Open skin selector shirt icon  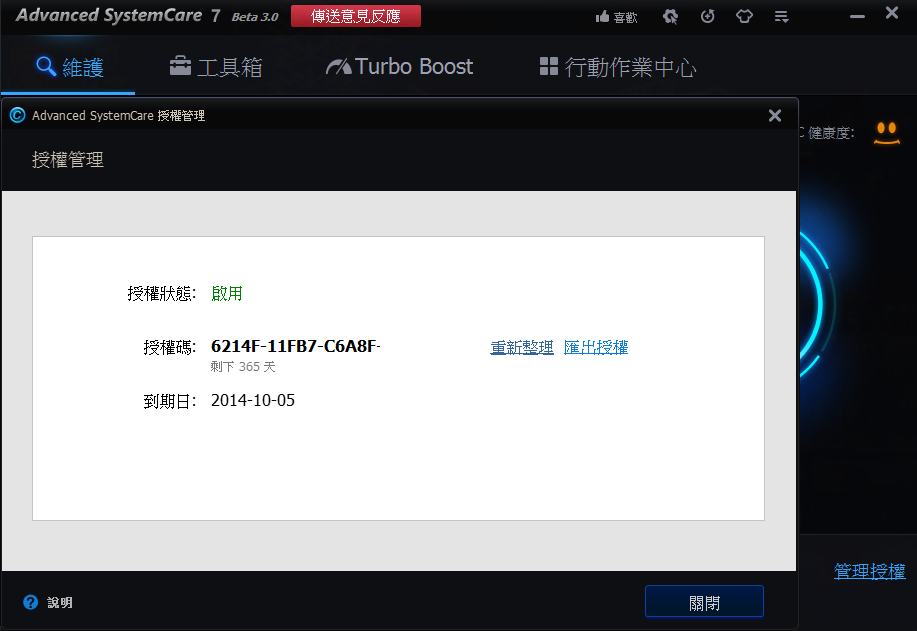tap(744, 16)
